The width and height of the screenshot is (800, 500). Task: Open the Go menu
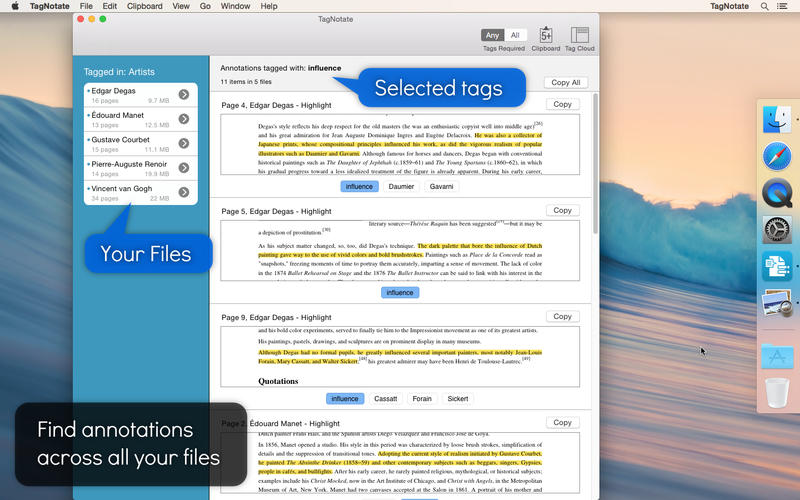pyautogui.click(x=205, y=6)
